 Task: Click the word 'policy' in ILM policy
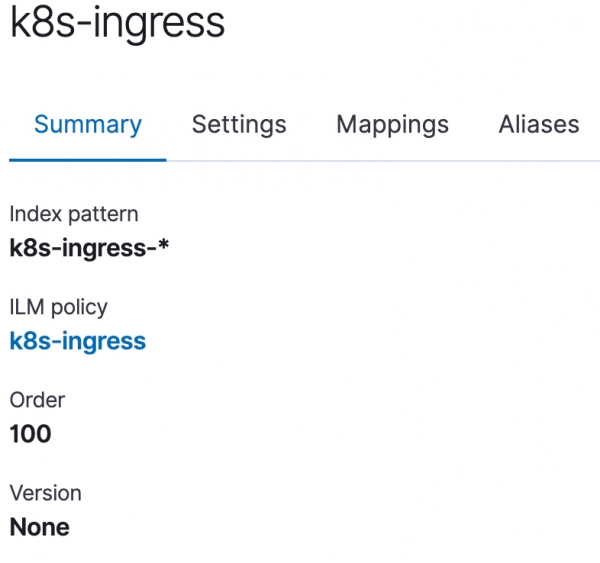tap(78, 307)
